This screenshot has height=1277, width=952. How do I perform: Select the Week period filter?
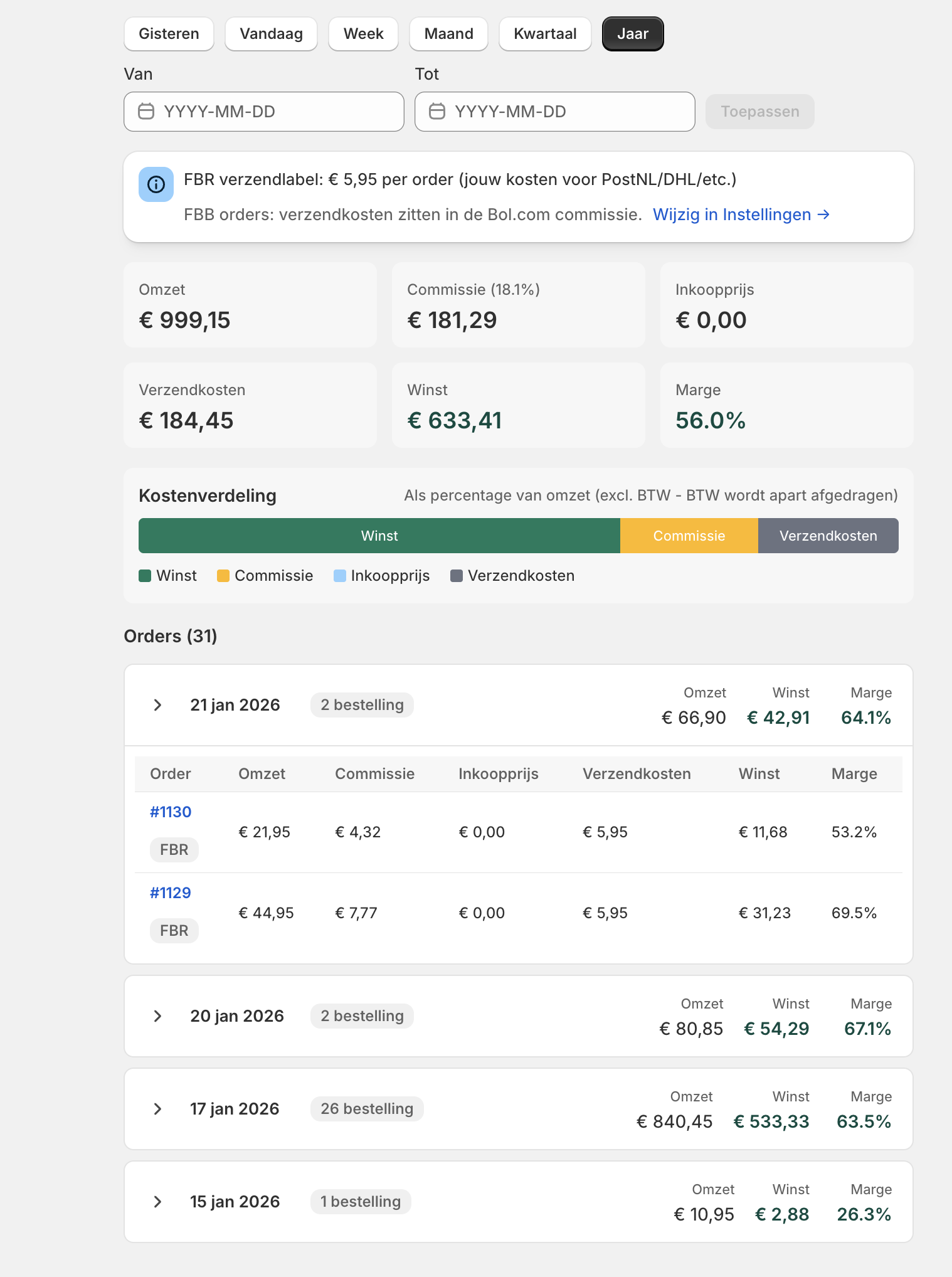click(x=363, y=34)
